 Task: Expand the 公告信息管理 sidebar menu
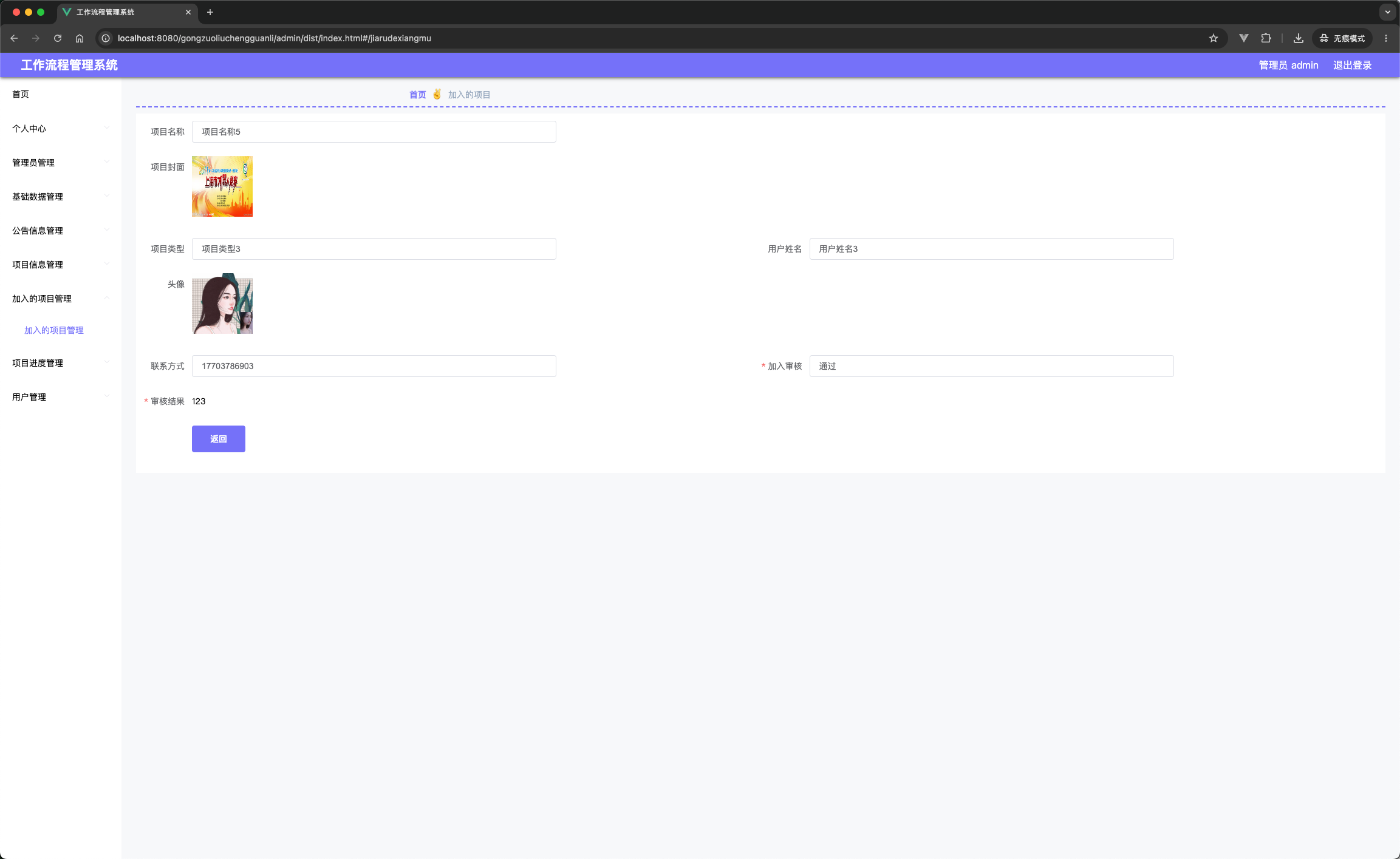61,231
